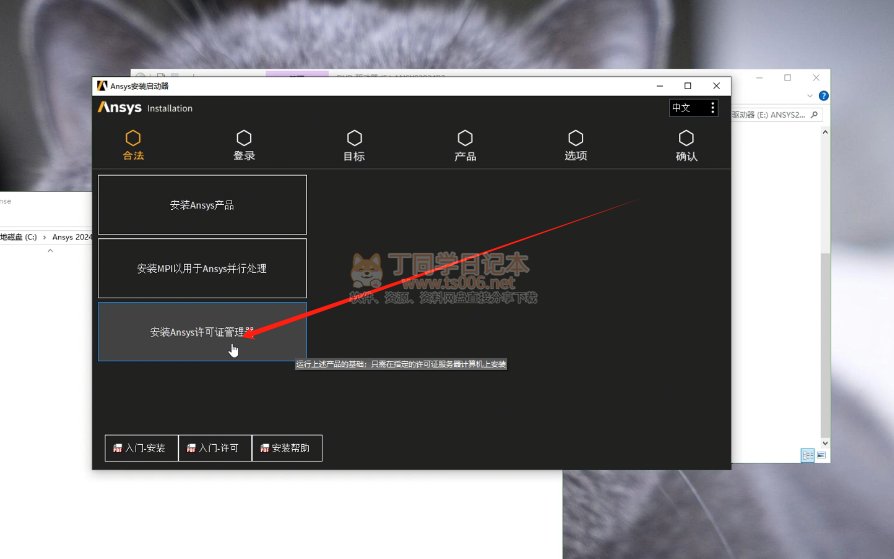894x559 pixels.
Task: Click the PDF icon on 入门-许可
Action: pos(191,448)
